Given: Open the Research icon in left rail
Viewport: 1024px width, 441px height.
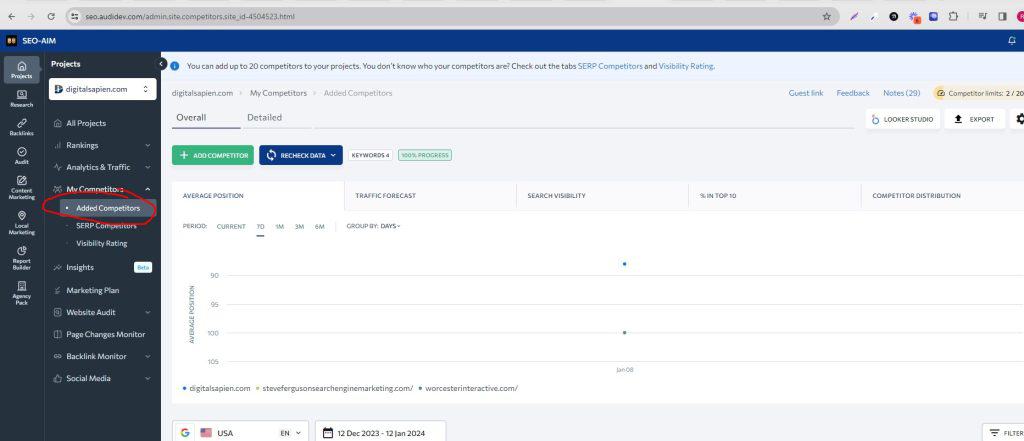Looking at the screenshot, I should (x=22, y=98).
